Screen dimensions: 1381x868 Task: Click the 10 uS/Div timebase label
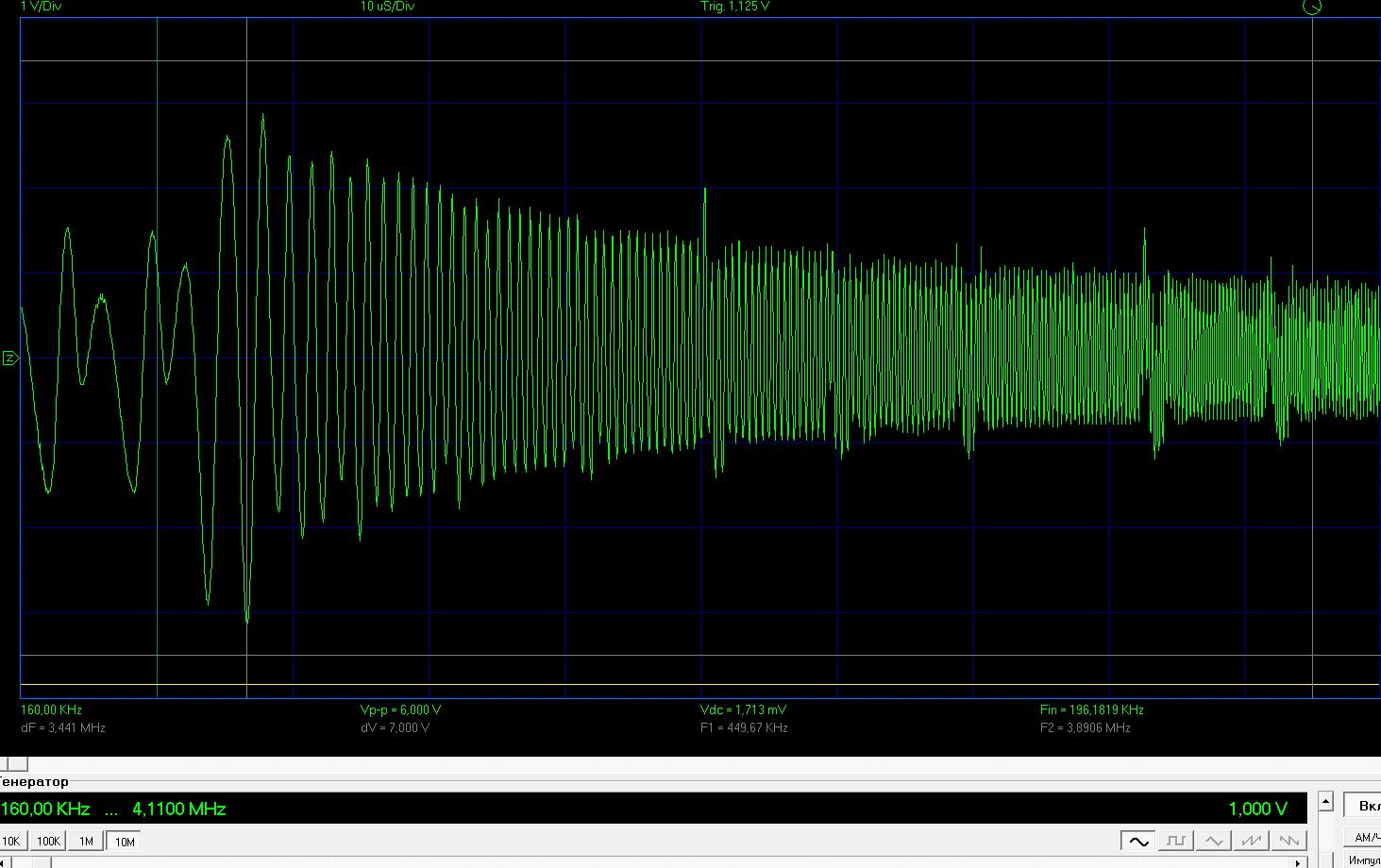(387, 7)
